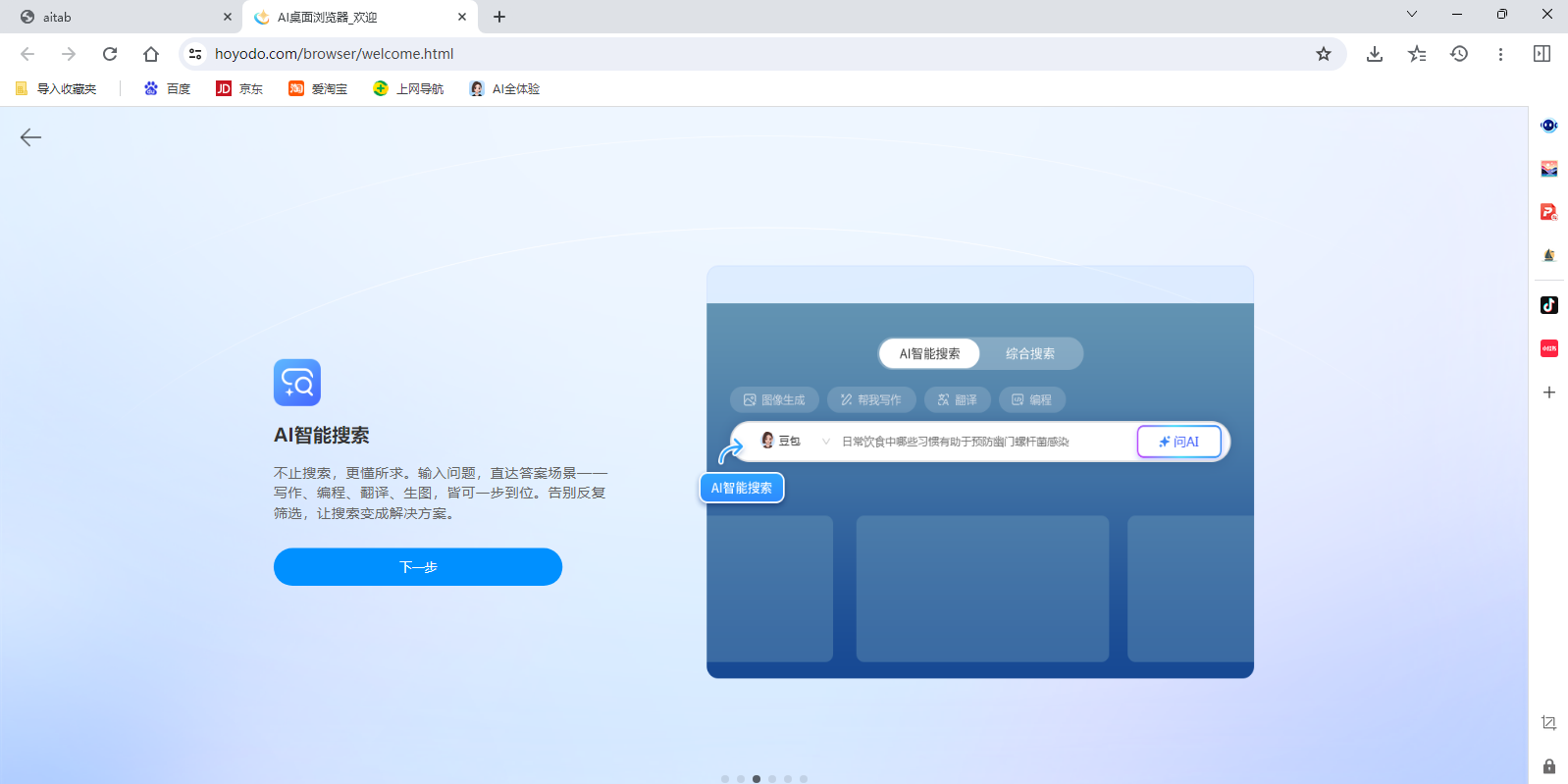
Task: Reload the current page
Action: pyautogui.click(x=110, y=54)
